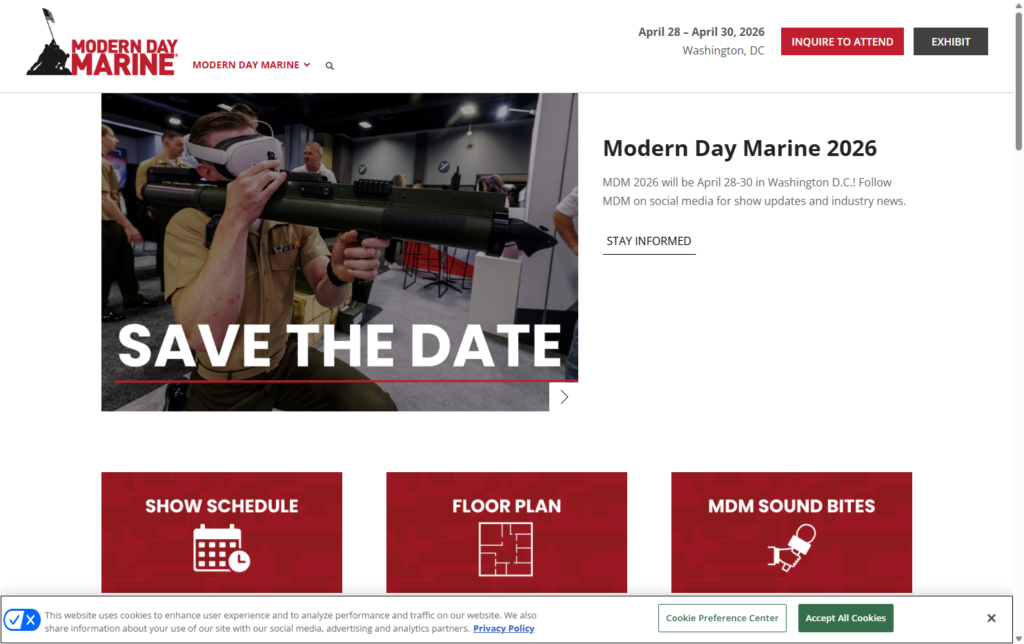Select the Floor Plan tile heading
This screenshot has width=1024, height=644.
pos(506,506)
